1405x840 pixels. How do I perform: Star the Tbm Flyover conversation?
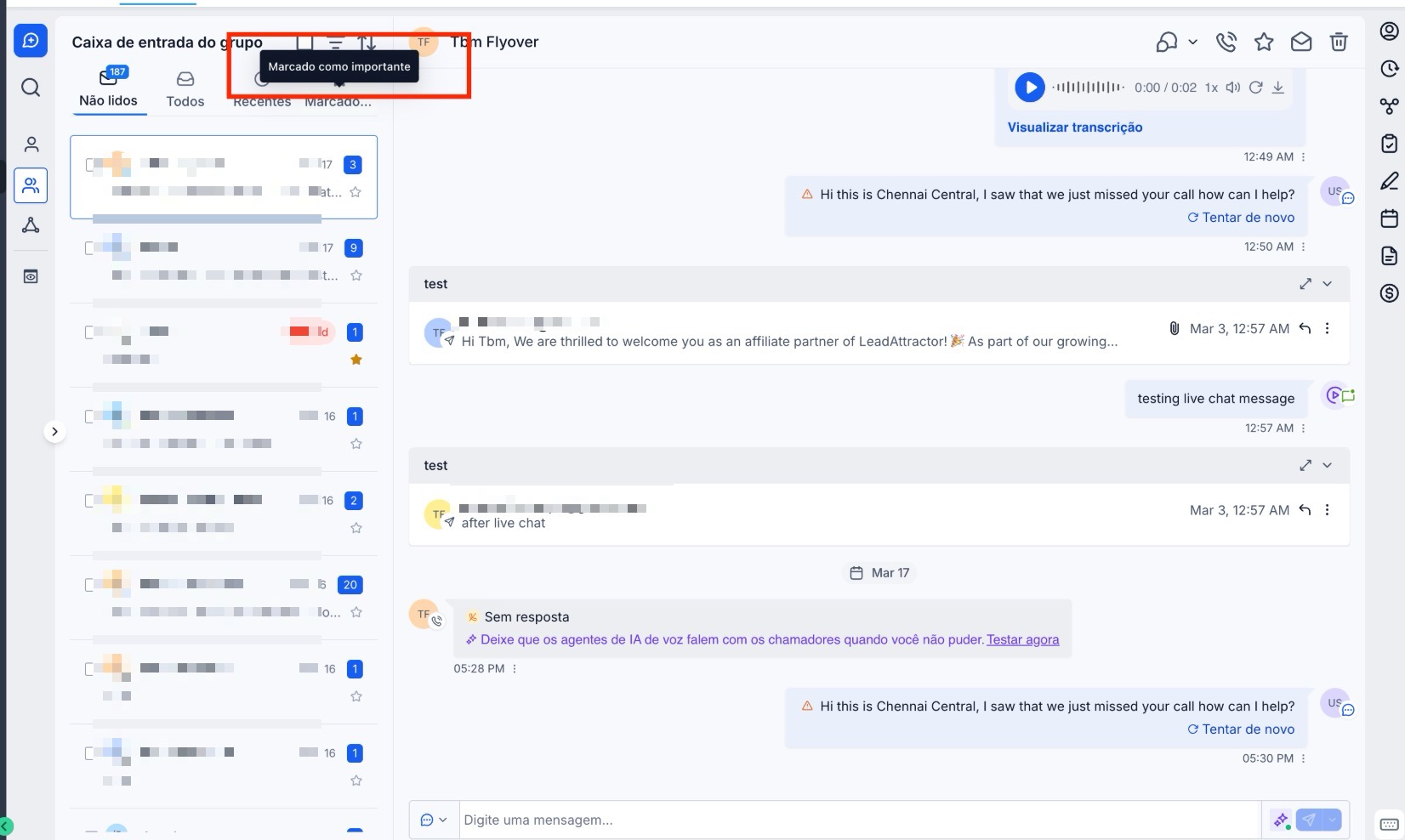click(1264, 43)
